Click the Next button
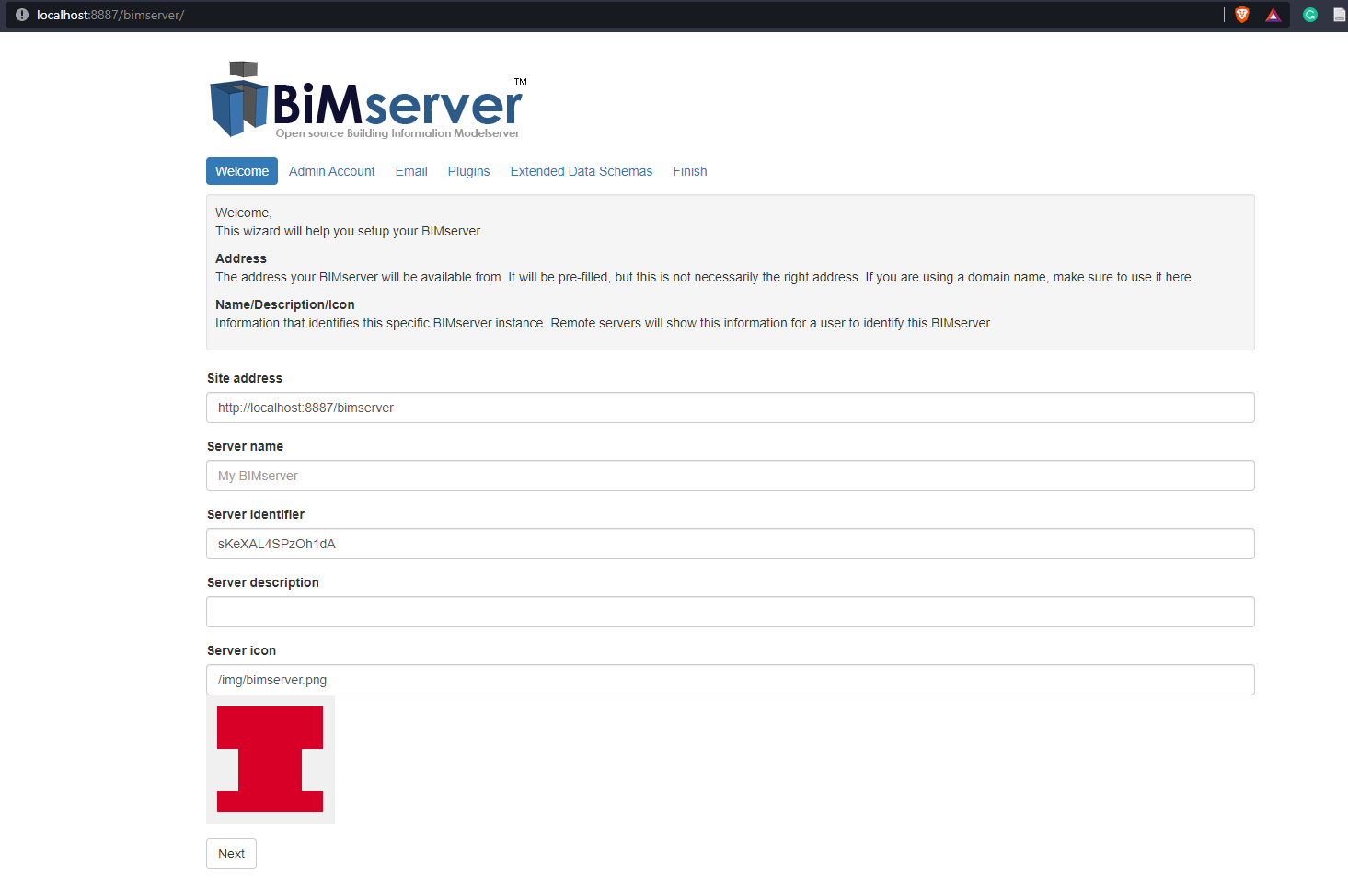 [x=231, y=854]
